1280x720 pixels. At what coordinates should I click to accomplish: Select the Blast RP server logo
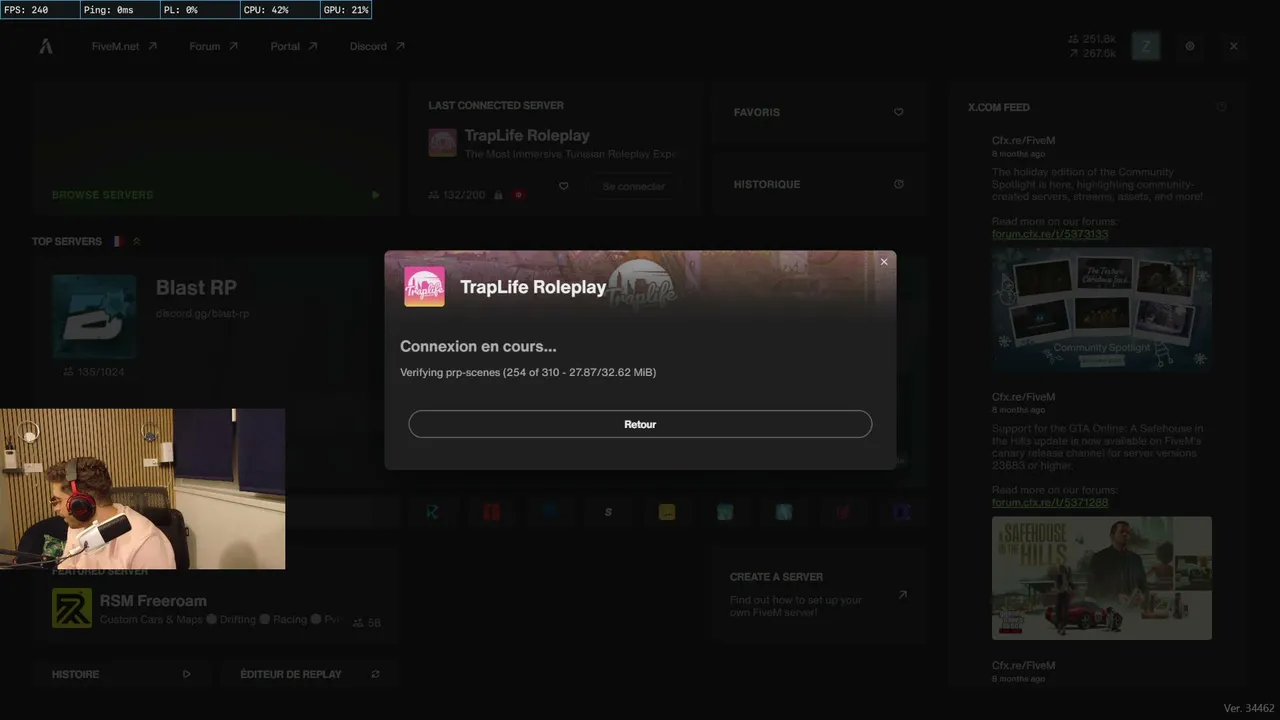94,316
